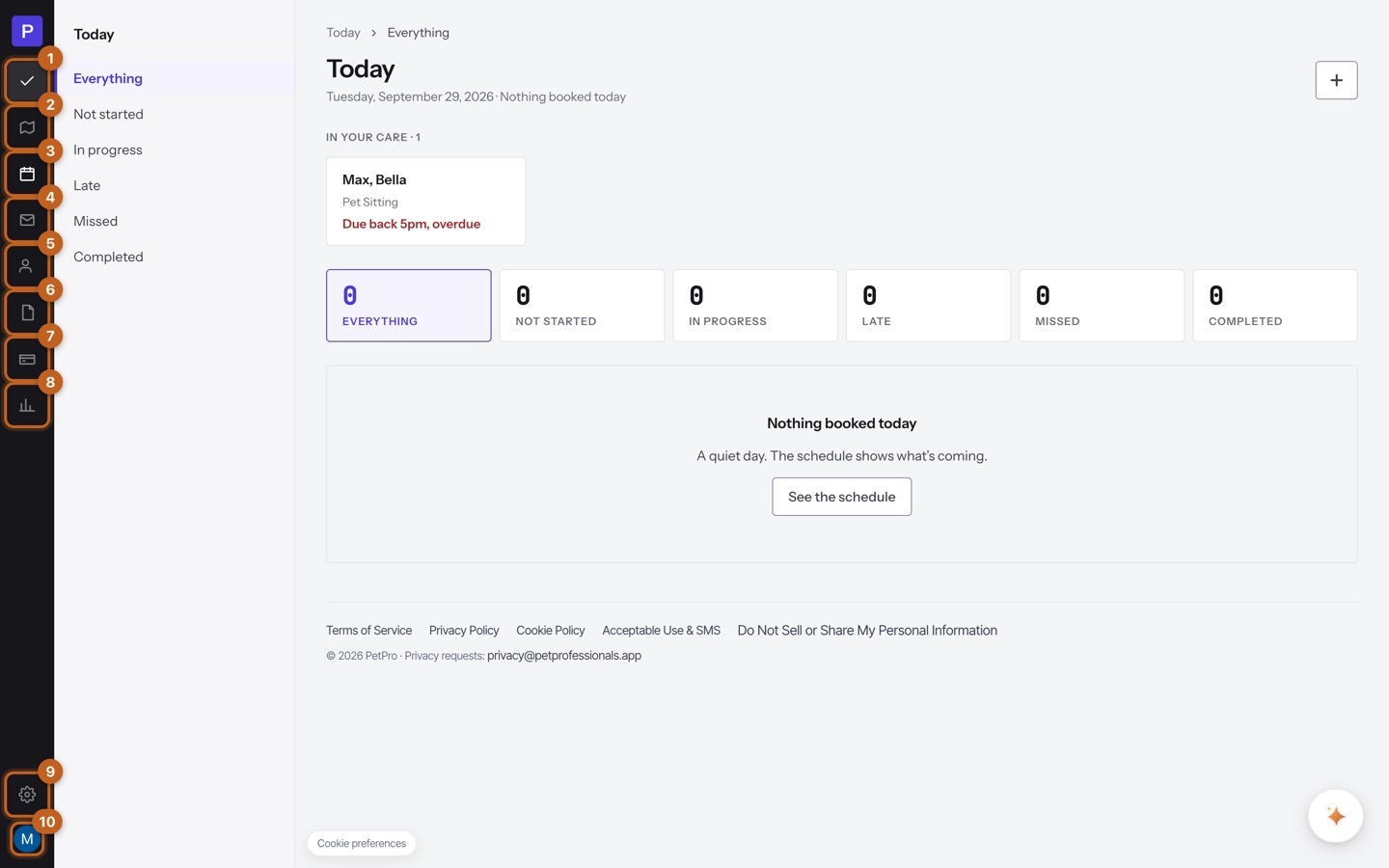Select Everything in the Today menu
The image size is (1389, 868).
[175, 78]
